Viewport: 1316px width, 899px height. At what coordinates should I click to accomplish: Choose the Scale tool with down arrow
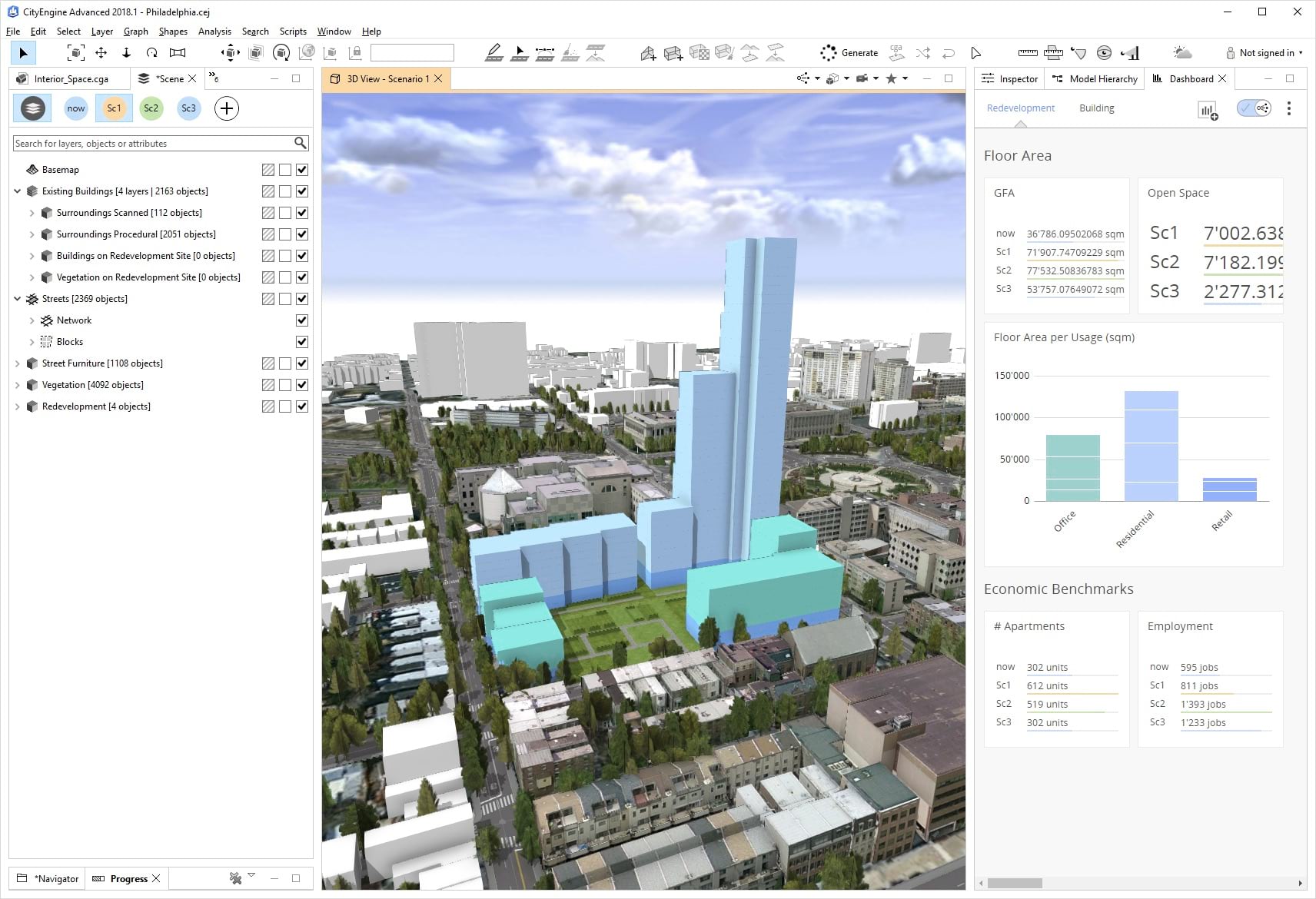[x=127, y=53]
